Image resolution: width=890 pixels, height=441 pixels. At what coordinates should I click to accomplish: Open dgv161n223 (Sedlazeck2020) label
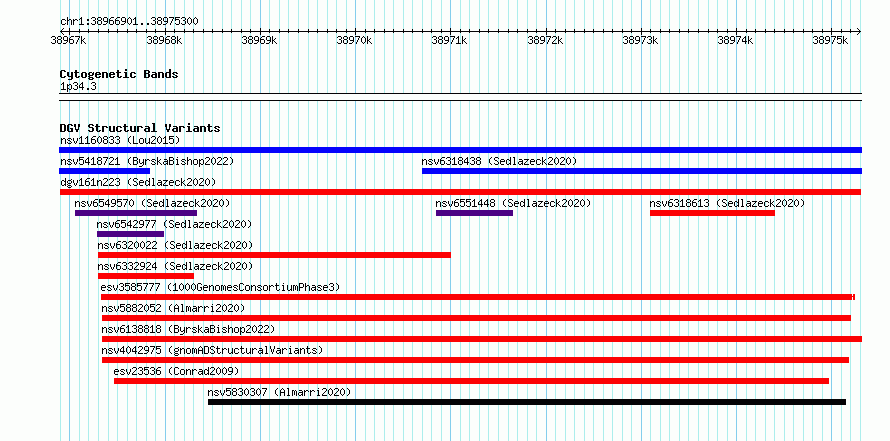(138, 182)
